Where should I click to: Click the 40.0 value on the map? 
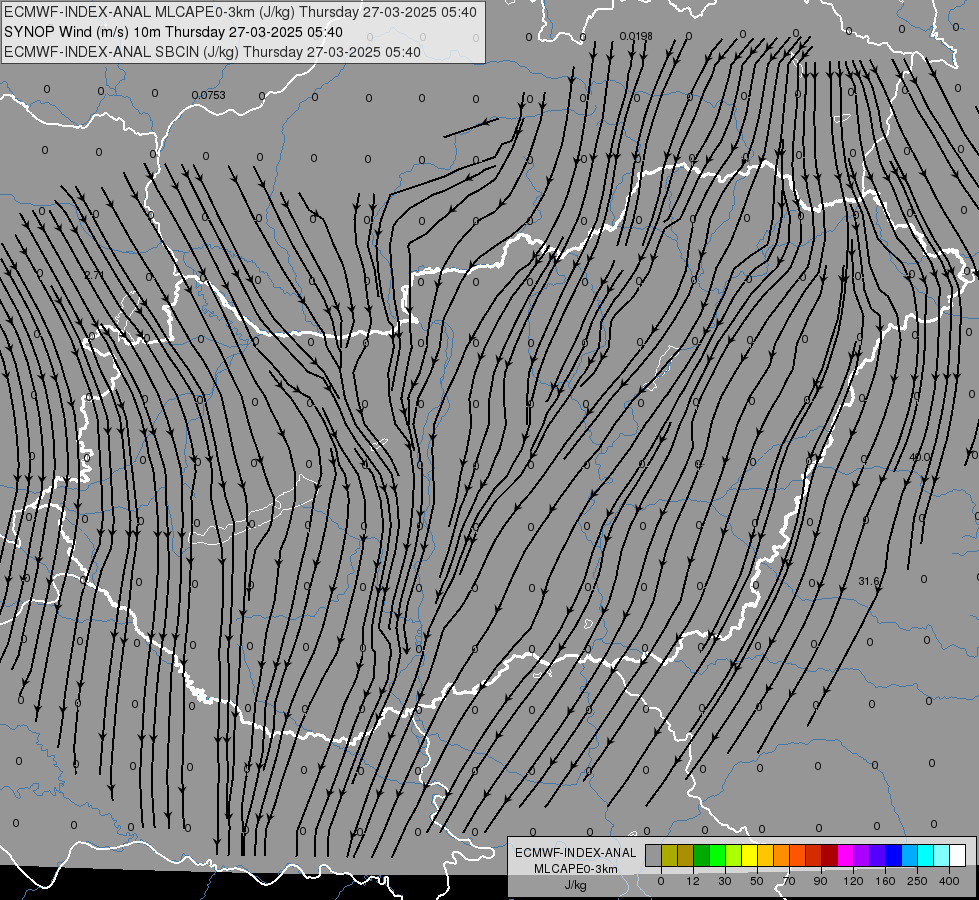920,457
